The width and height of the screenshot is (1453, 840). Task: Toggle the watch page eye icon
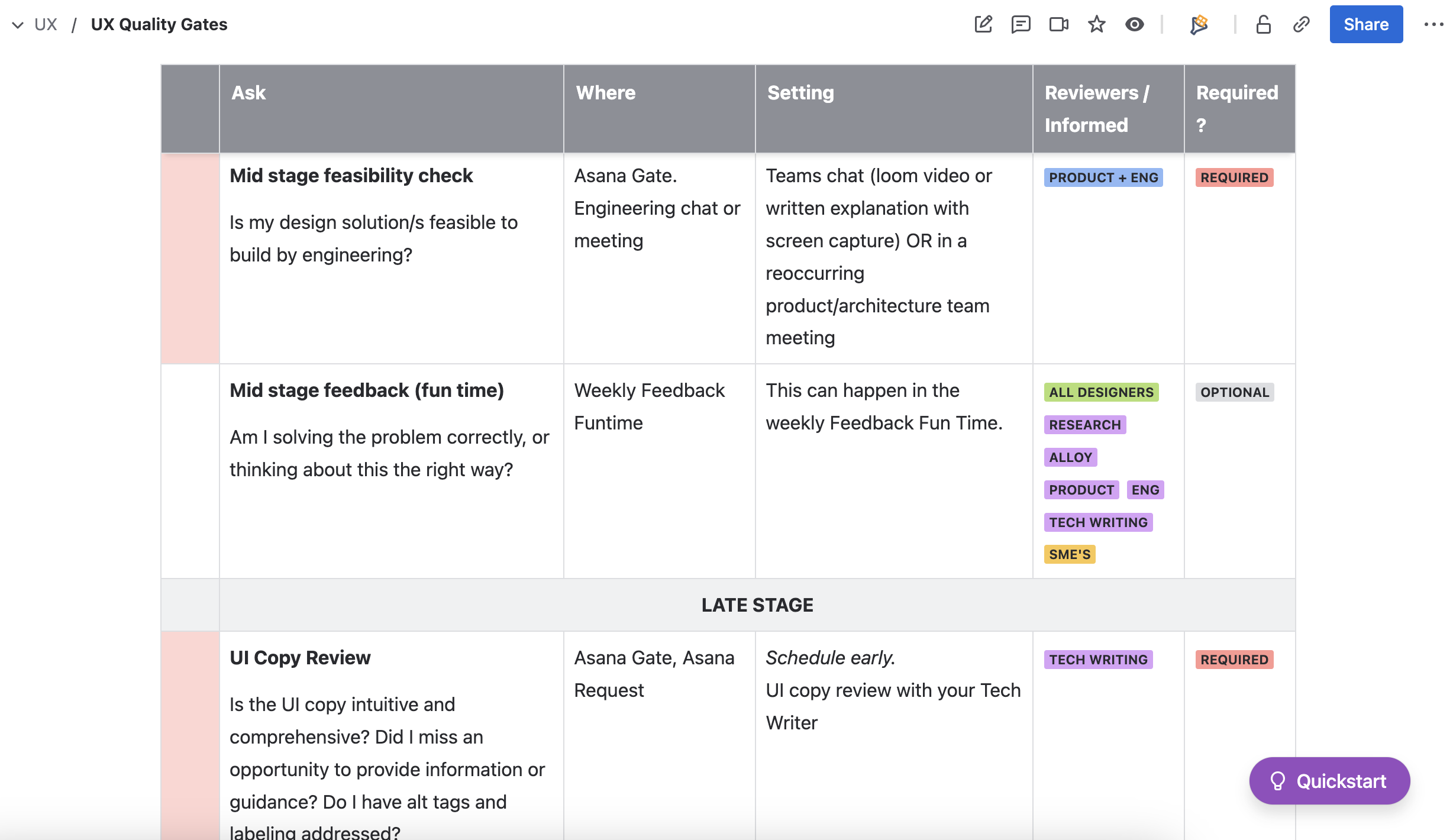point(1134,24)
